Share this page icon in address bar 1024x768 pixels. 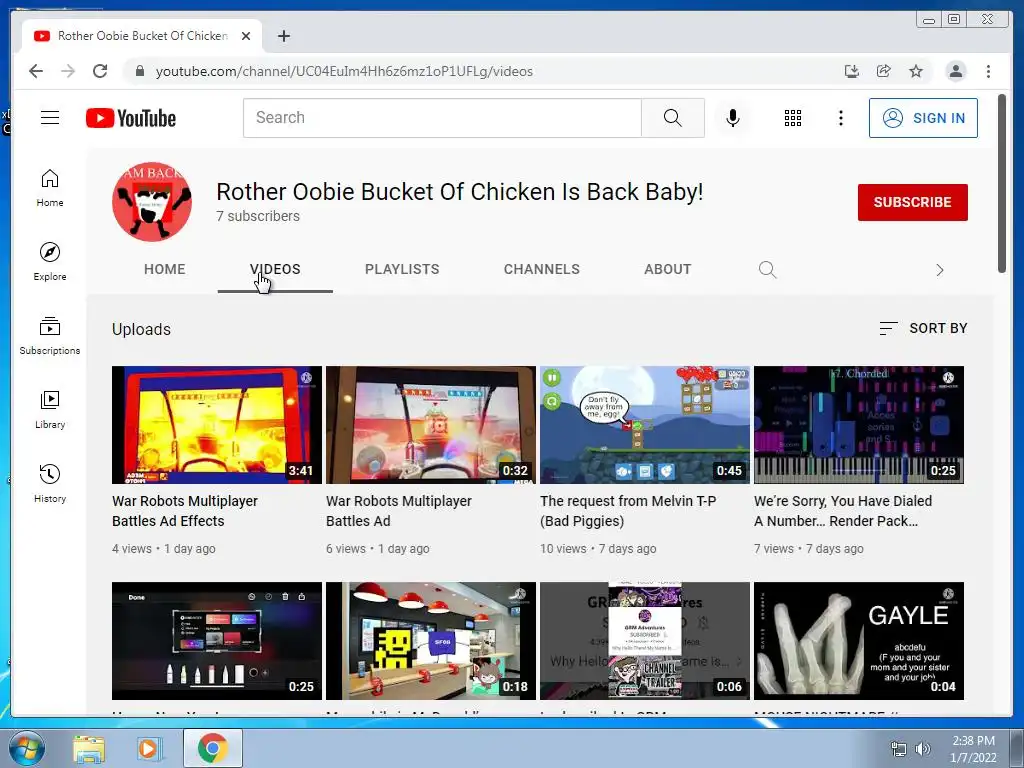[x=884, y=71]
